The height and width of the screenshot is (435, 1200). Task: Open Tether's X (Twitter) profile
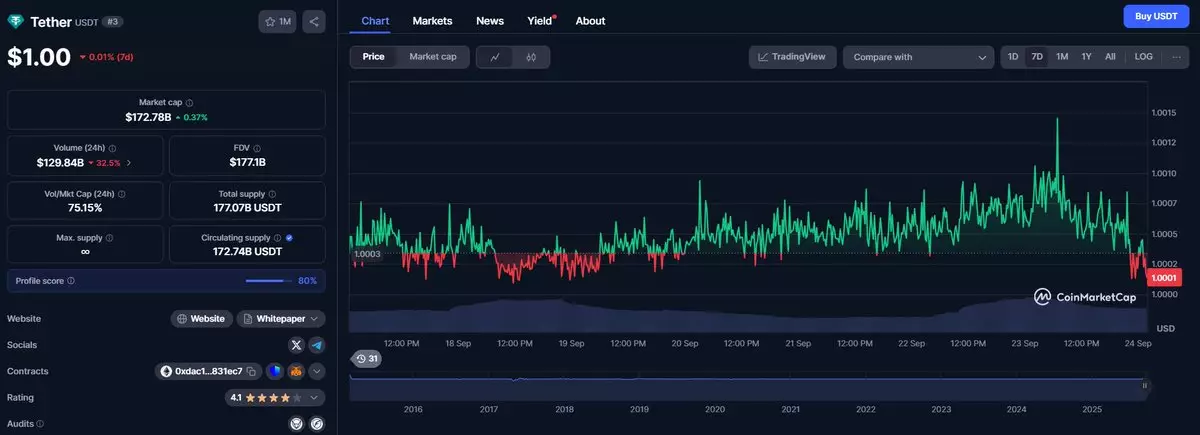296,345
